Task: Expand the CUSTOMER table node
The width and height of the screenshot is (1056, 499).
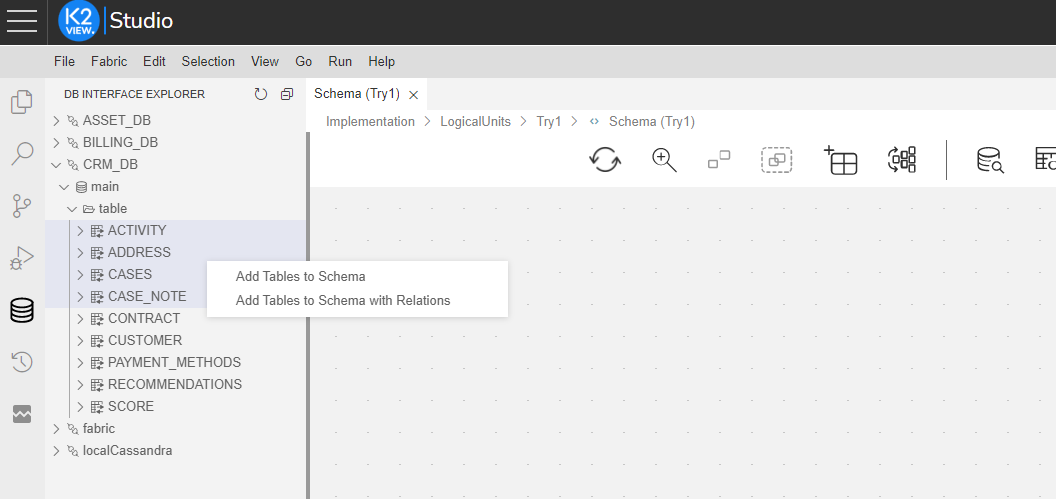Action: pyautogui.click(x=81, y=341)
